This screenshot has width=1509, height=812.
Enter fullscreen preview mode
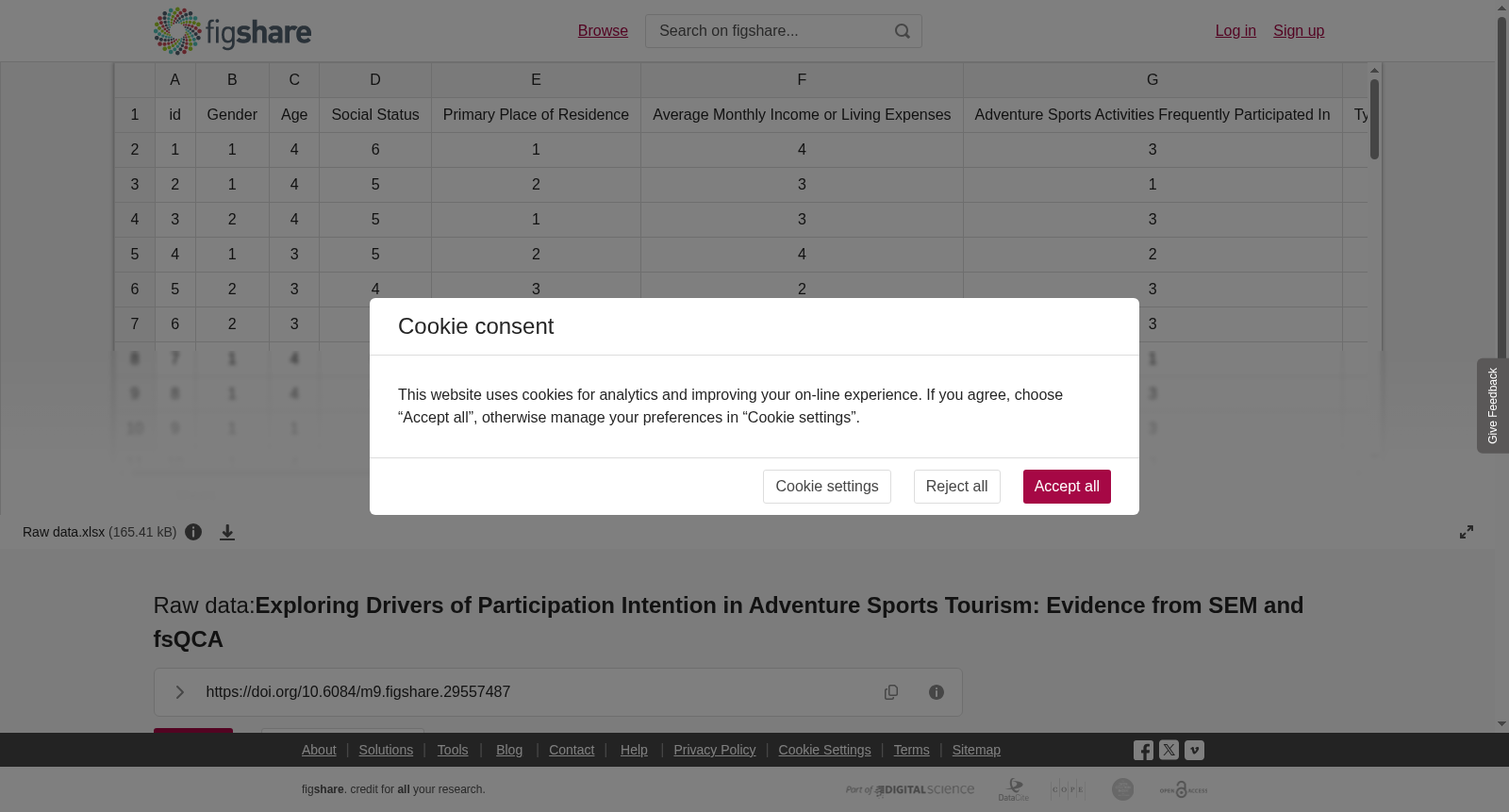(1467, 532)
